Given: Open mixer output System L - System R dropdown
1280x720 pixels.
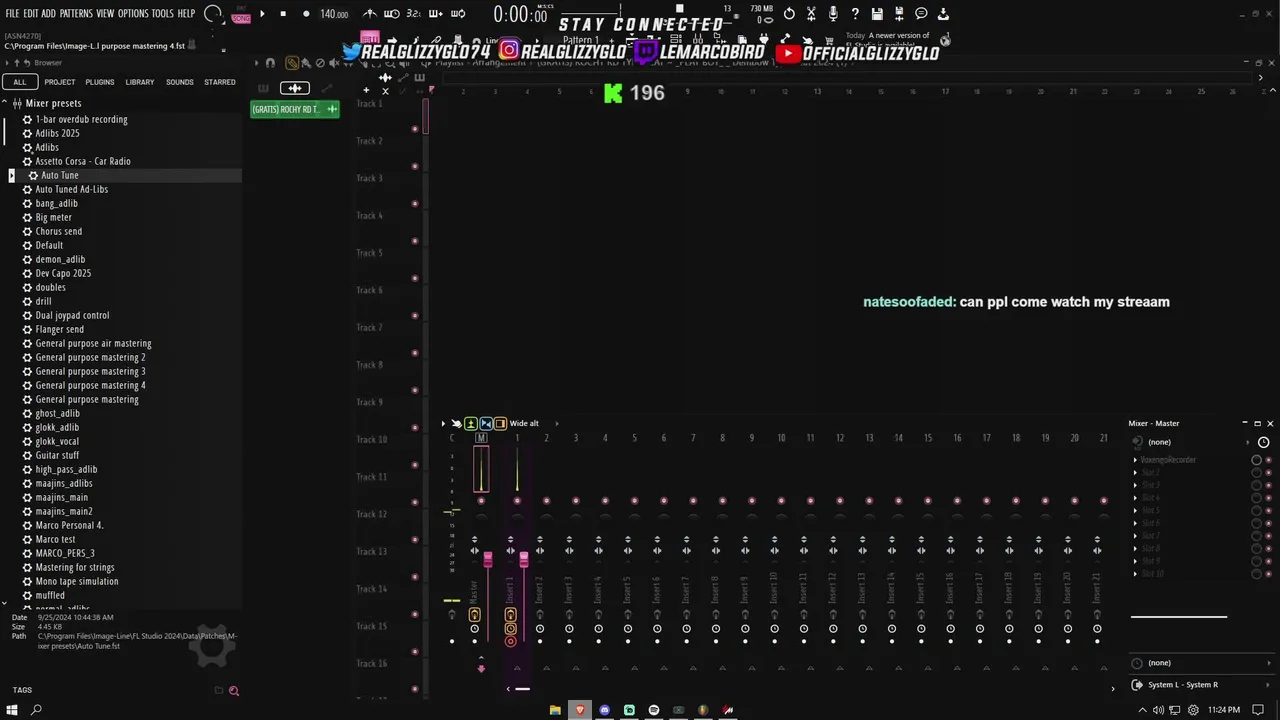Looking at the screenshot, I should pos(1201,685).
